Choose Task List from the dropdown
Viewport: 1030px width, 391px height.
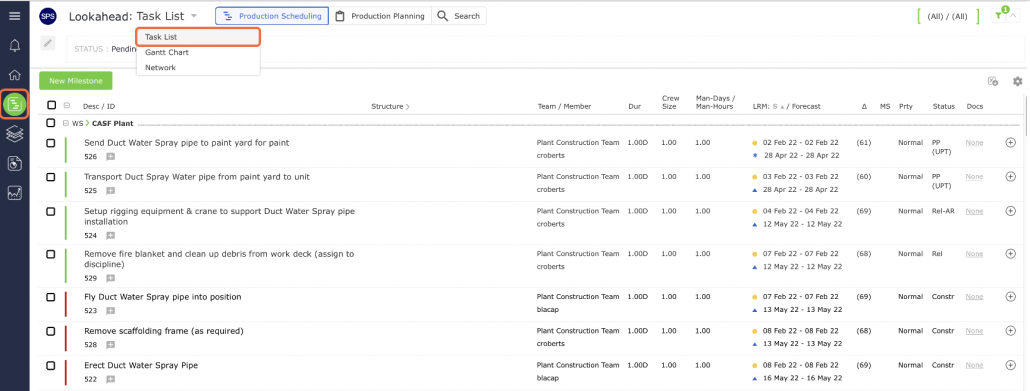point(198,37)
